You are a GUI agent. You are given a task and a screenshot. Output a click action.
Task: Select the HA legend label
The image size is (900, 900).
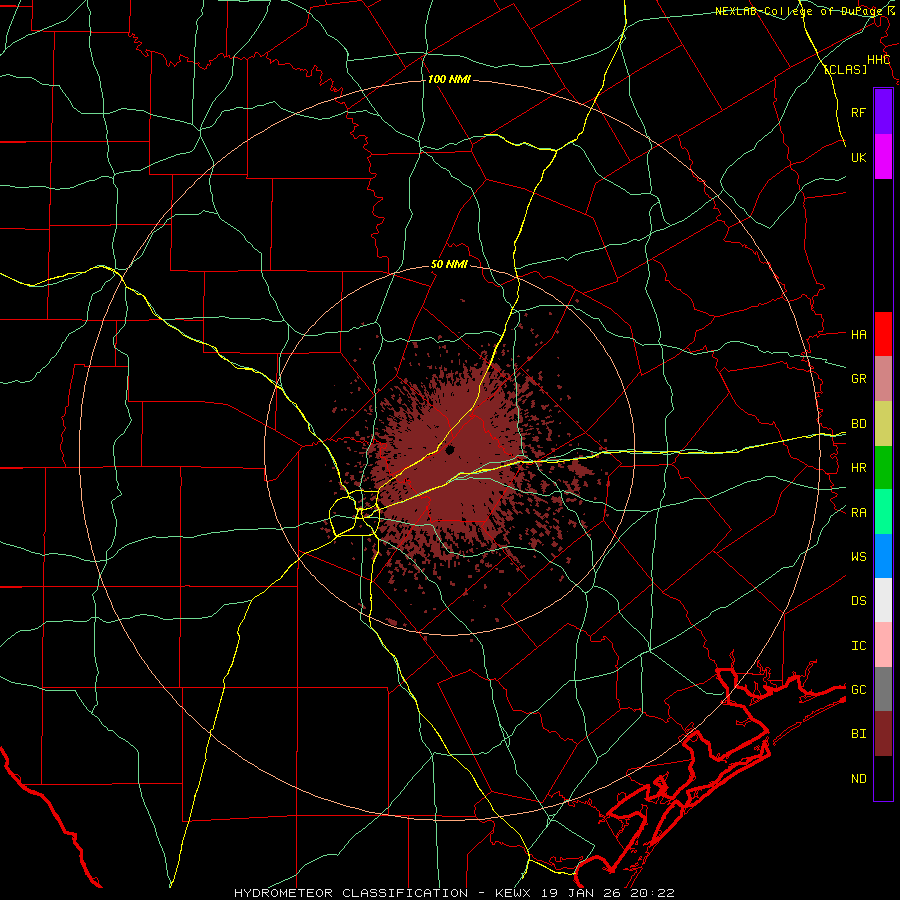858,334
